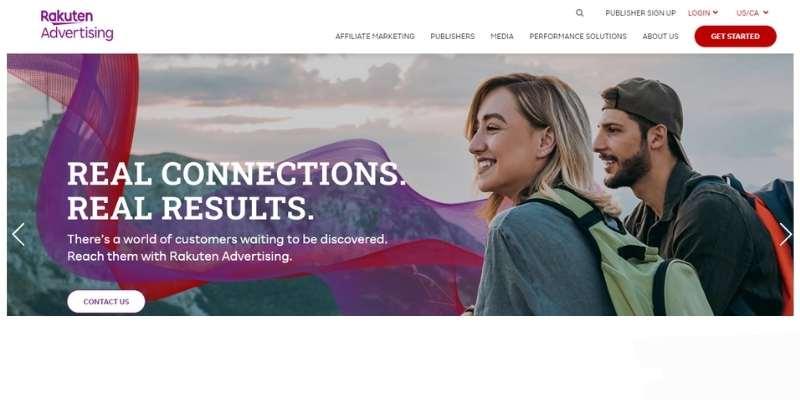Click the search magnifier icon
Image resolution: width=800 pixels, height=400 pixels.
coord(580,13)
